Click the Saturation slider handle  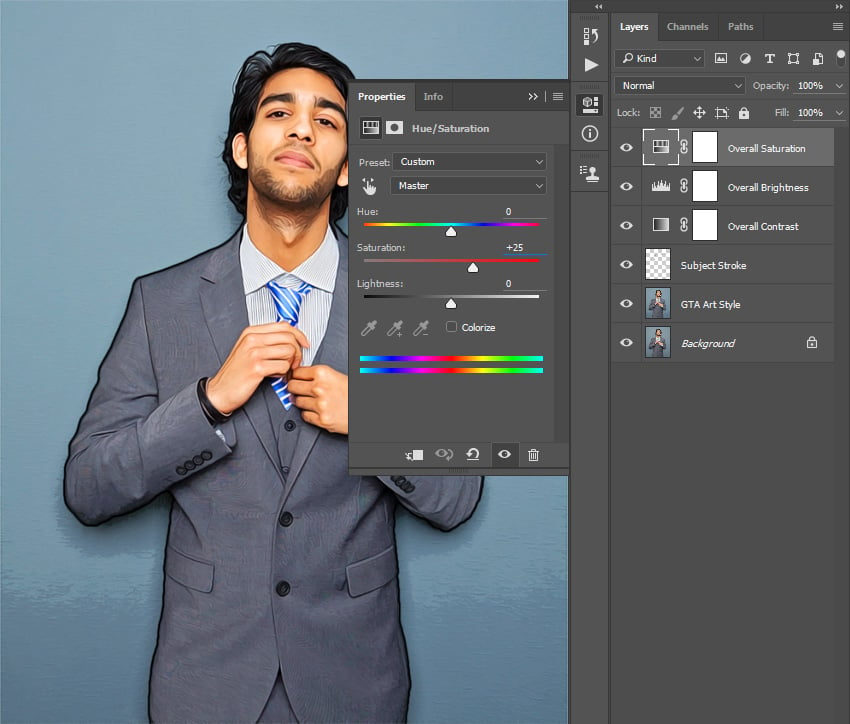473,268
